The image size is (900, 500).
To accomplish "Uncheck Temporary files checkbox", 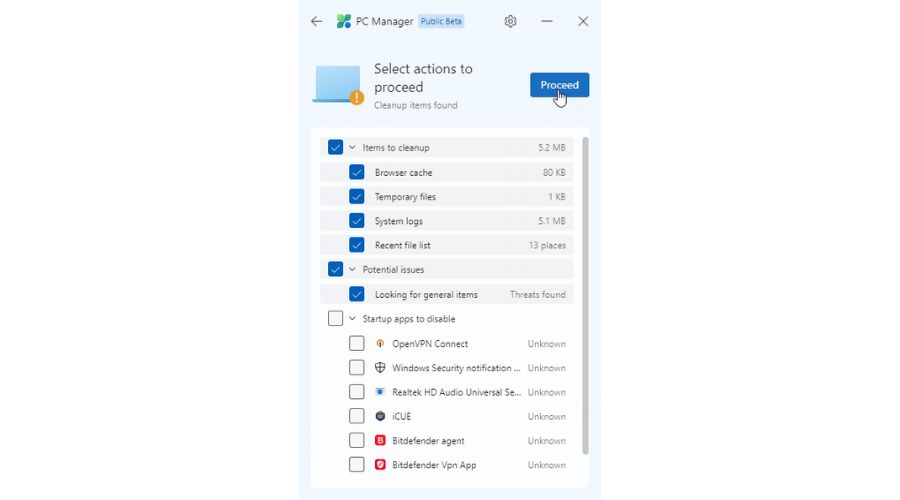I will pyautogui.click(x=356, y=196).
